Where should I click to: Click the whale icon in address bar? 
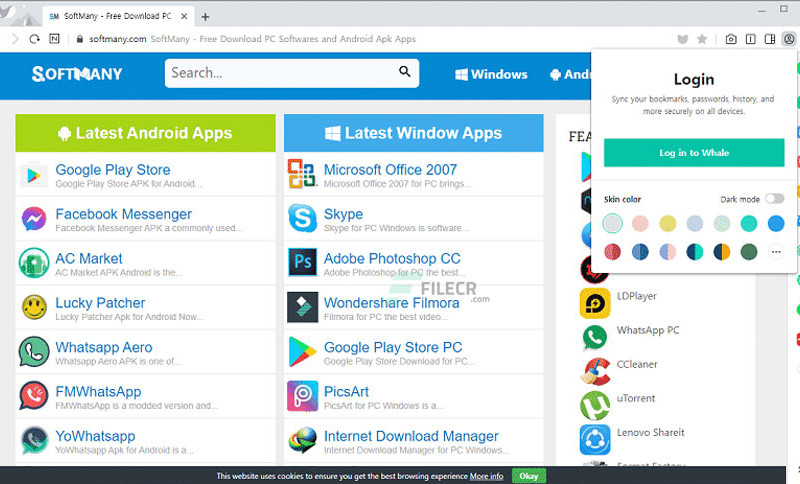click(683, 39)
